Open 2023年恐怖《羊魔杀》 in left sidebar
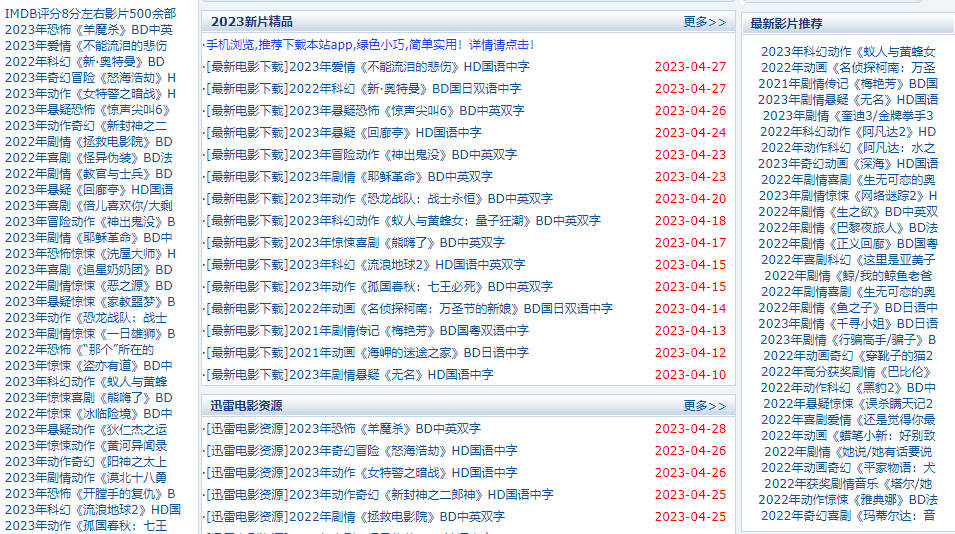 pos(89,29)
